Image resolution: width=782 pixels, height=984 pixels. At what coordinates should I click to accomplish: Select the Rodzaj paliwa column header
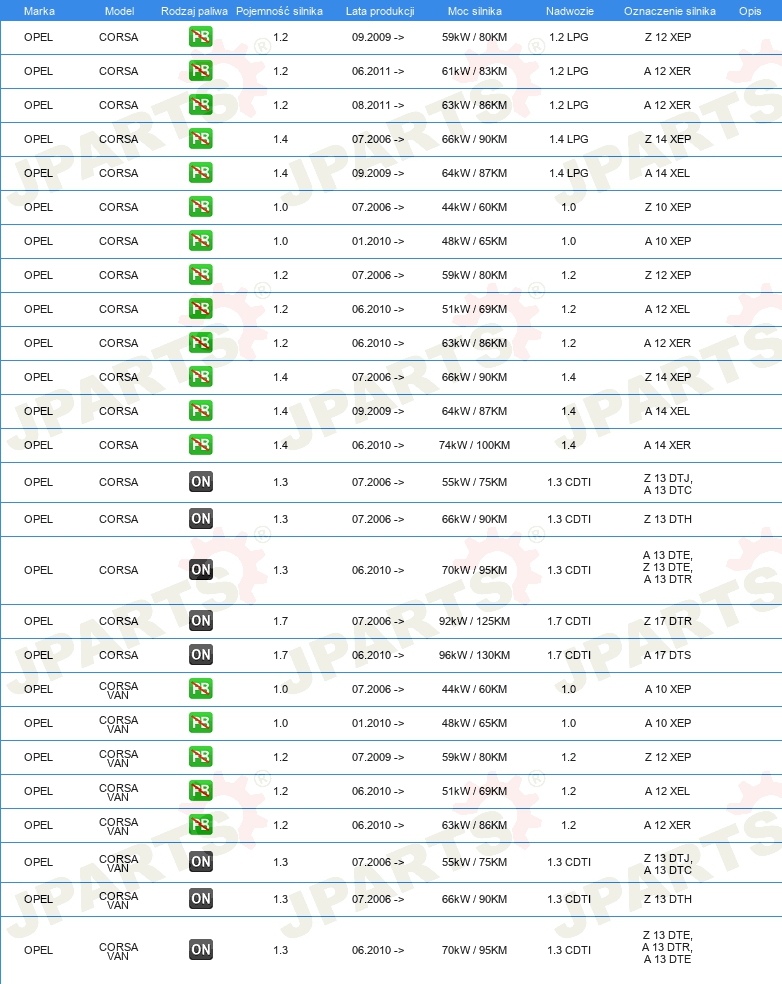194,11
